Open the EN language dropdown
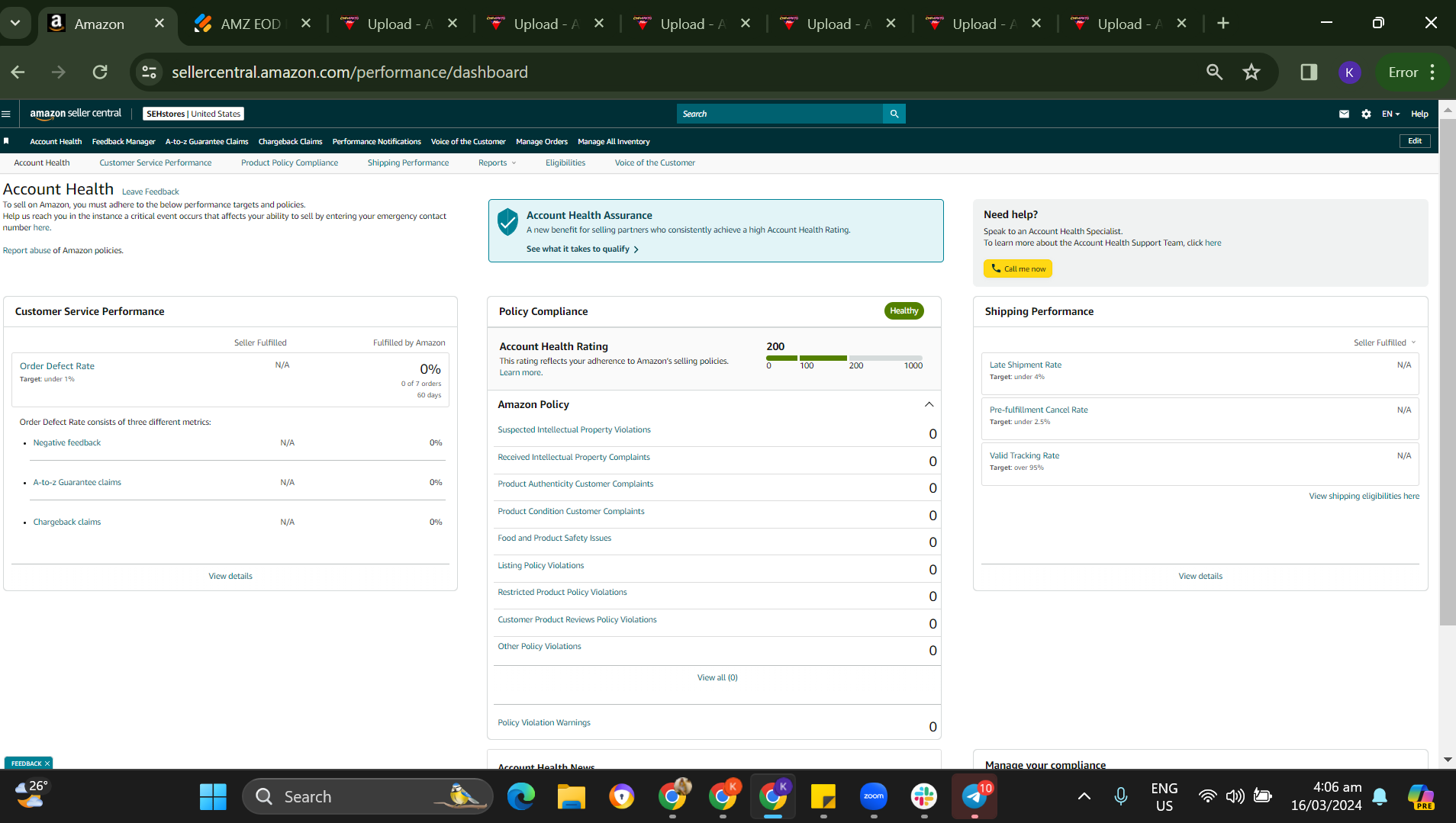 tap(1390, 114)
